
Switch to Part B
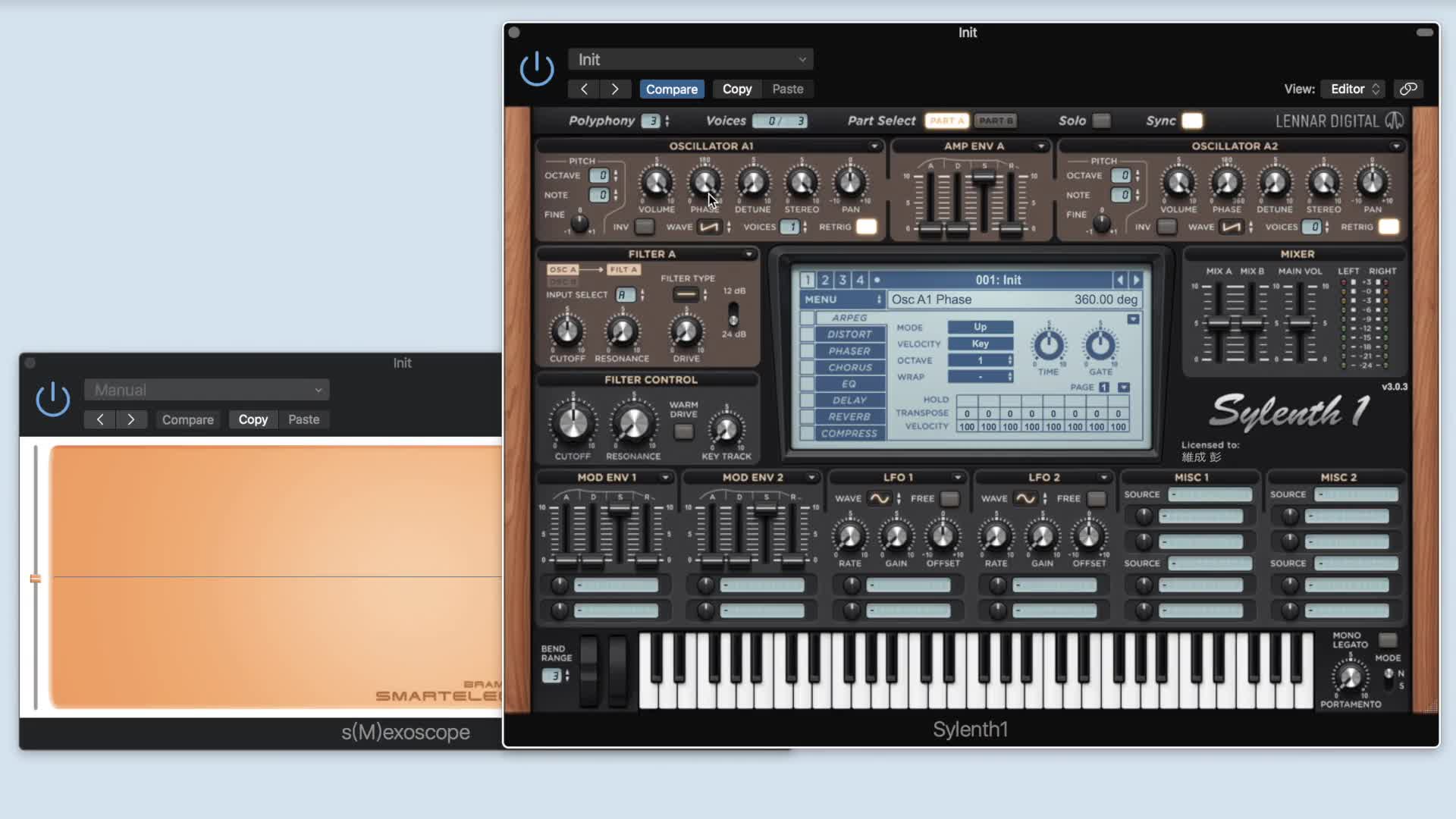coord(995,121)
